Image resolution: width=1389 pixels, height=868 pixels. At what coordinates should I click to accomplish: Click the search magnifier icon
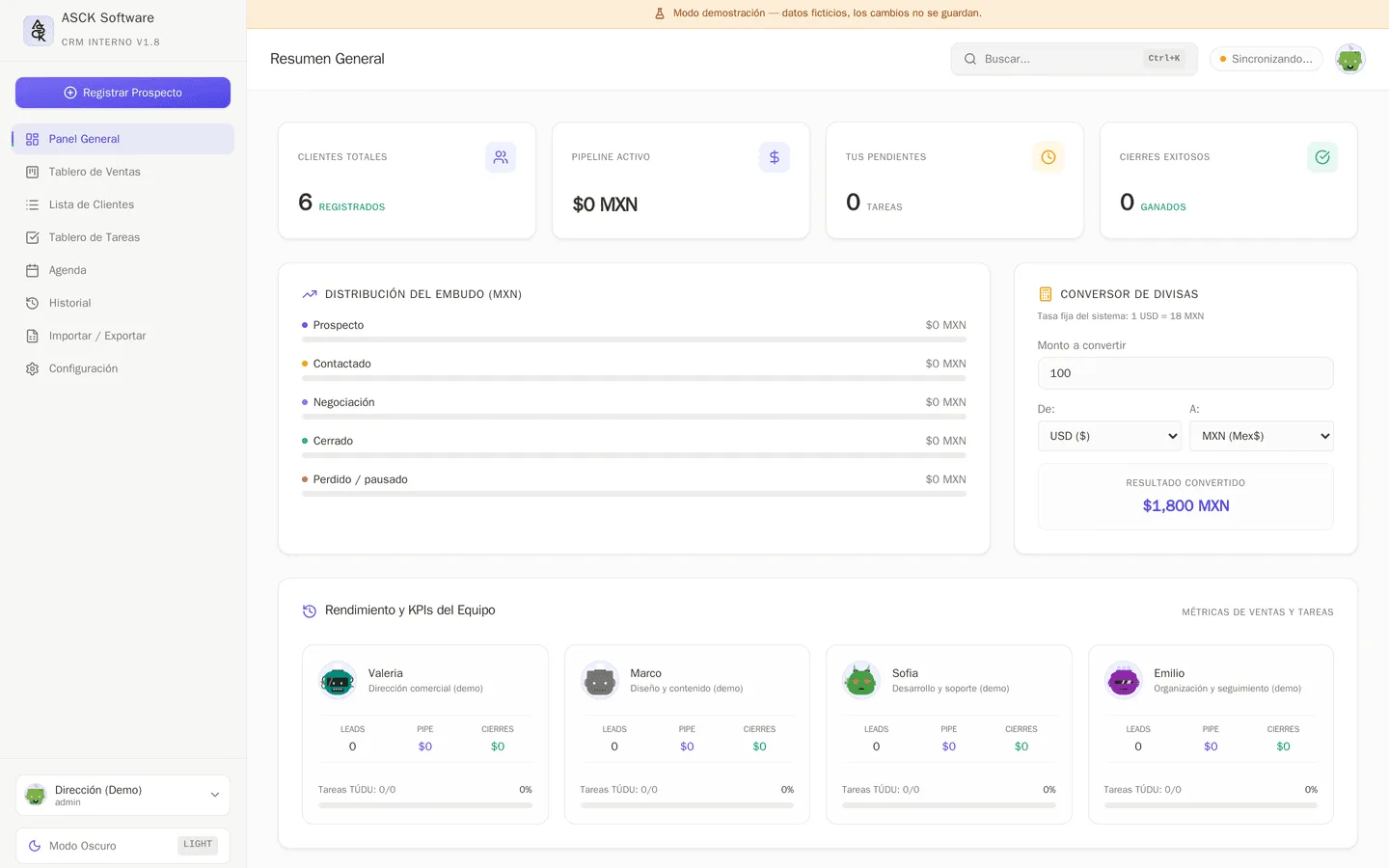[970, 59]
